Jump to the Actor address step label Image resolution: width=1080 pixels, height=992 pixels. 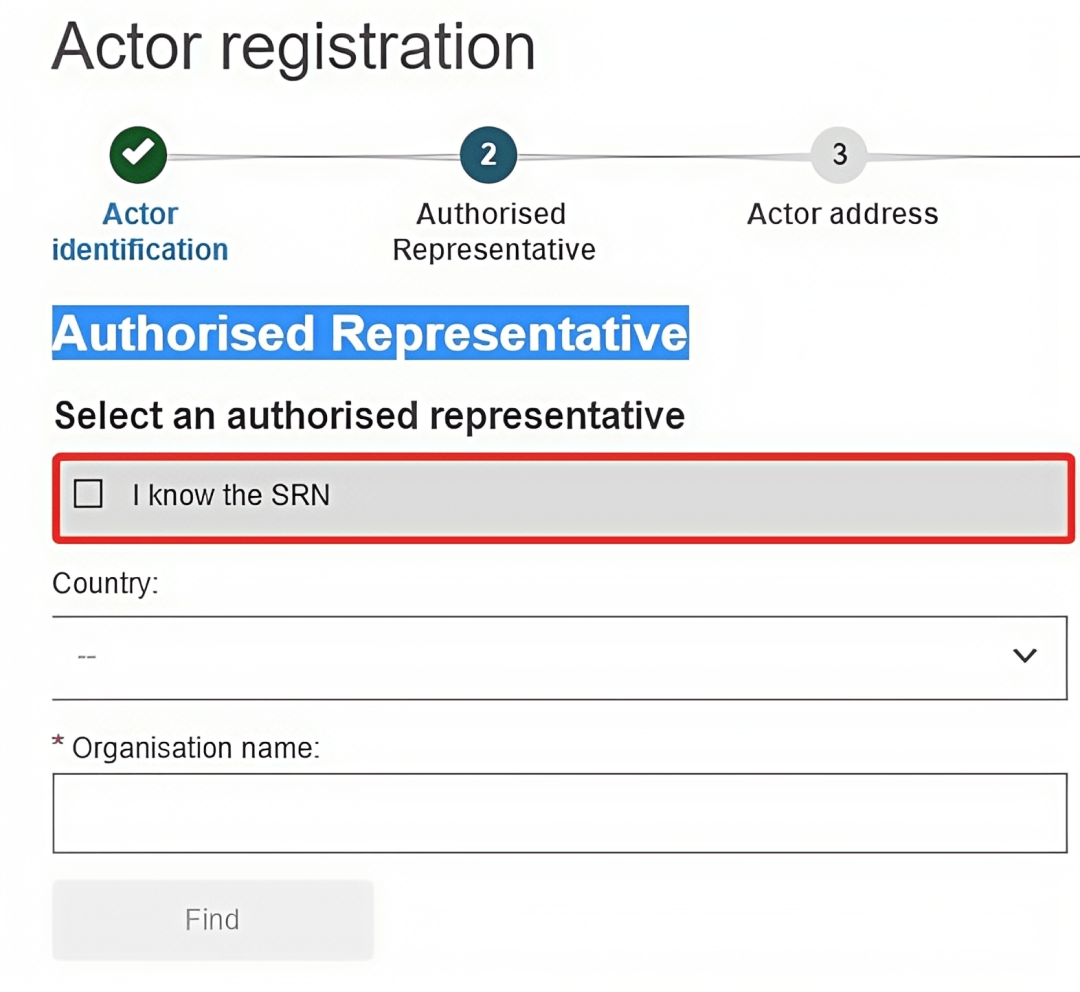click(x=842, y=214)
